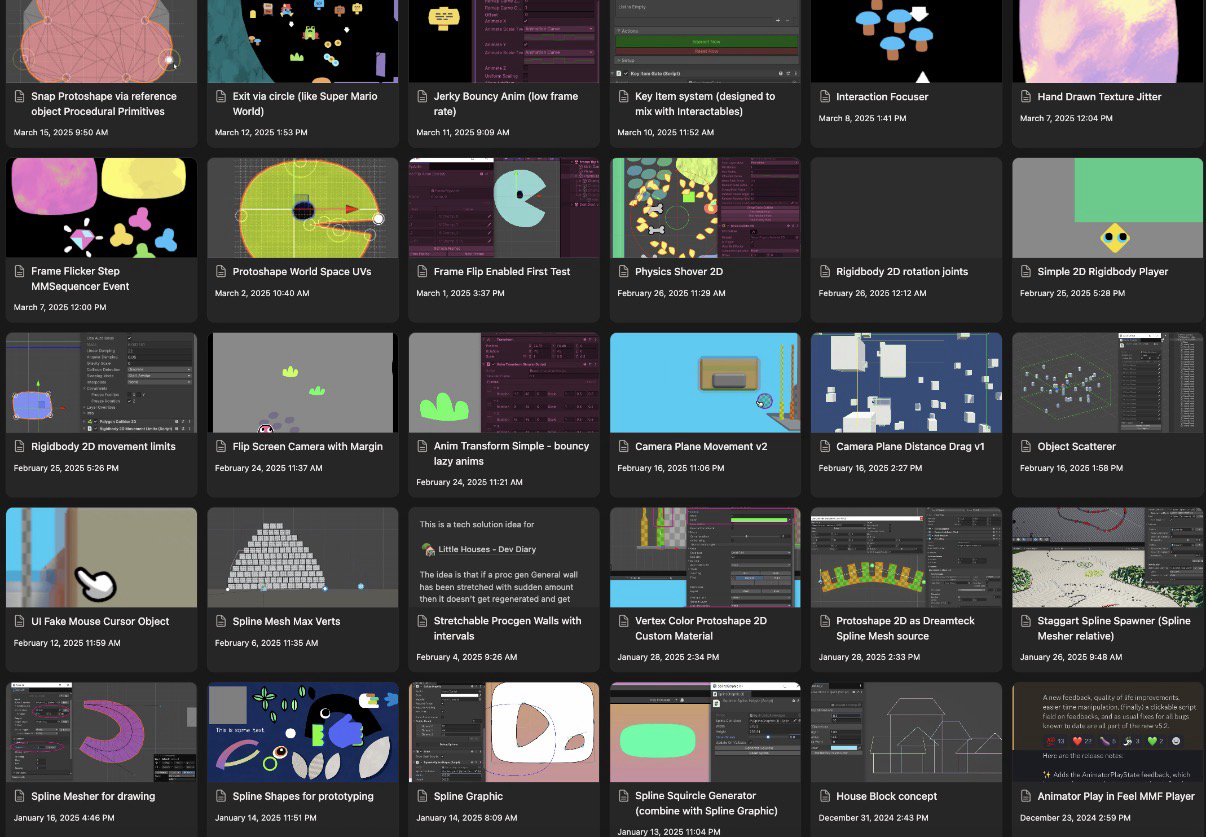Open the Rigidbody 2D rotation joints page title
Image resolution: width=1206 pixels, height=837 pixels.
pyautogui.click(x=901, y=272)
